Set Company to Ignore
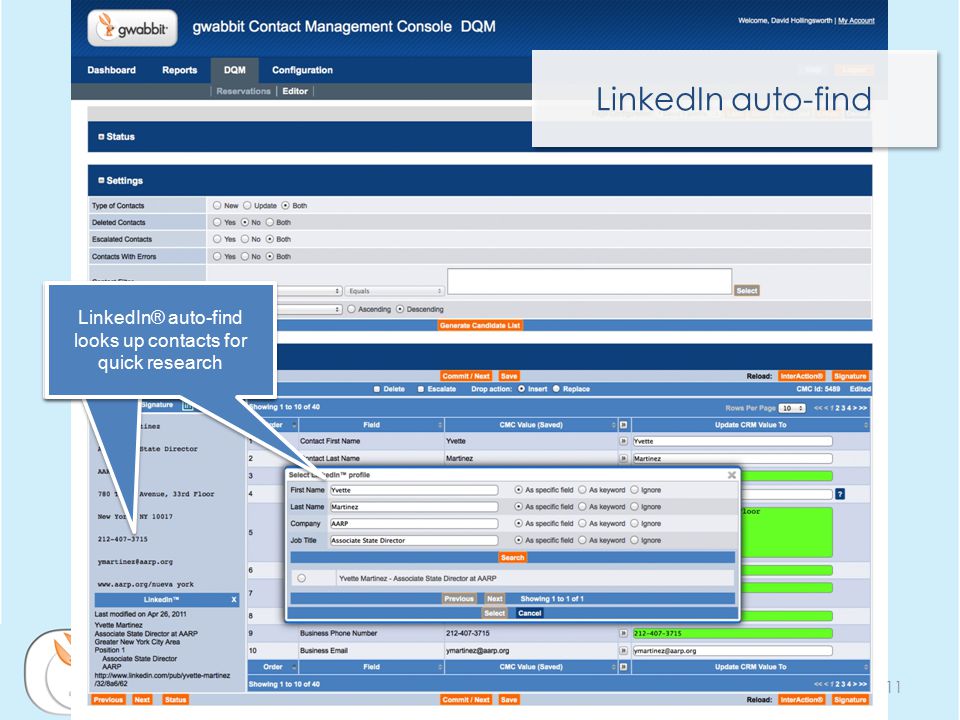This screenshot has height=720, width=960. (634, 523)
